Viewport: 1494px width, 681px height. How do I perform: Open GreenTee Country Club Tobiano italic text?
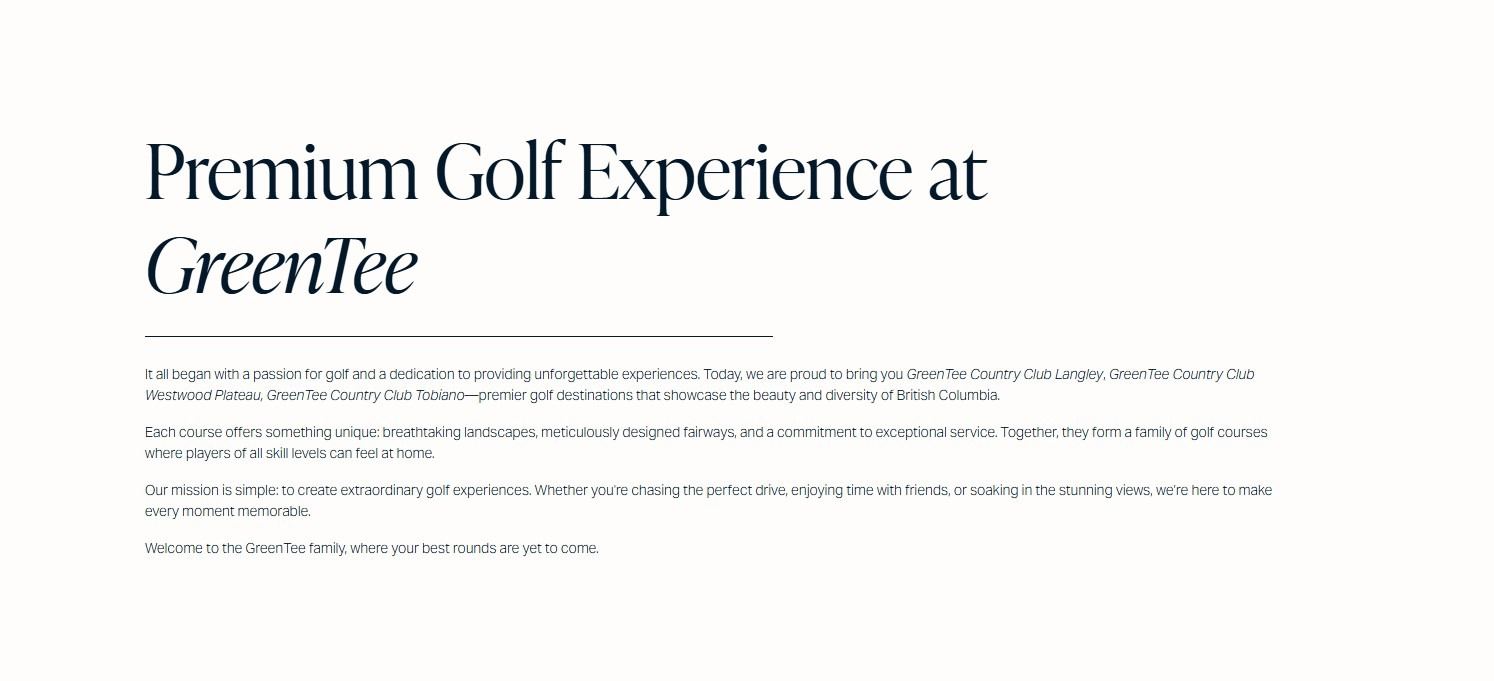click(x=365, y=395)
